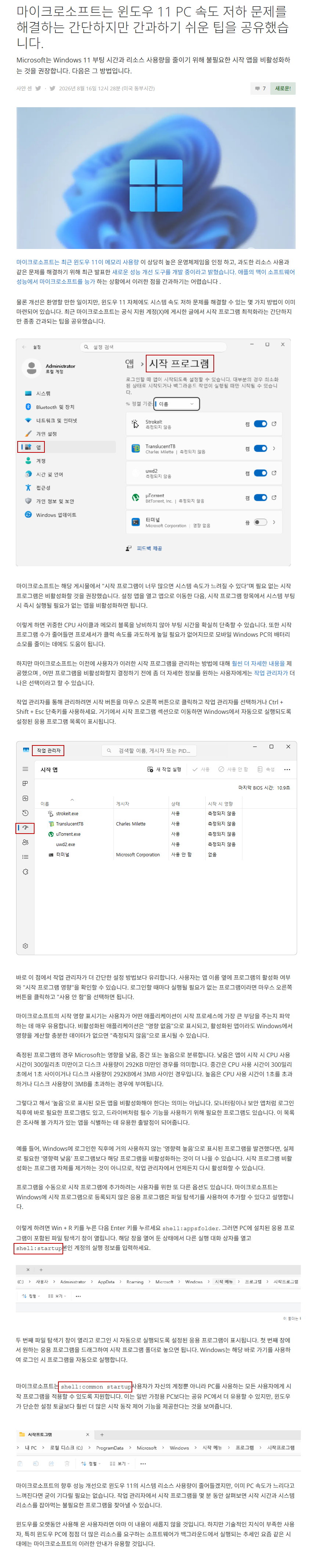Image resolution: width=310 pixels, height=1568 pixels.
Task: Click the Windows 11 hero image
Action: pyautogui.click(x=156, y=178)
